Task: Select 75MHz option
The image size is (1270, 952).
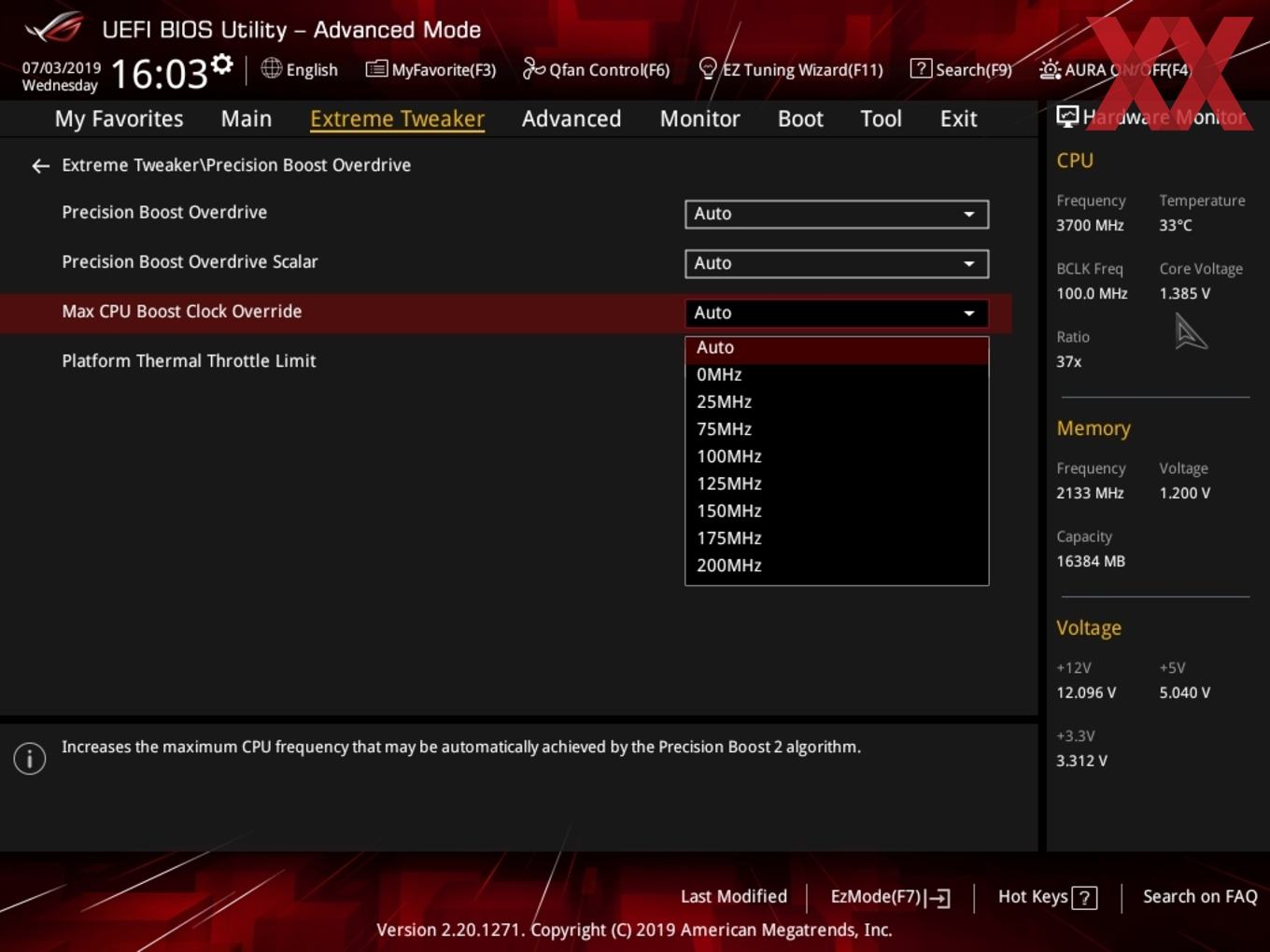Action: pos(837,429)
